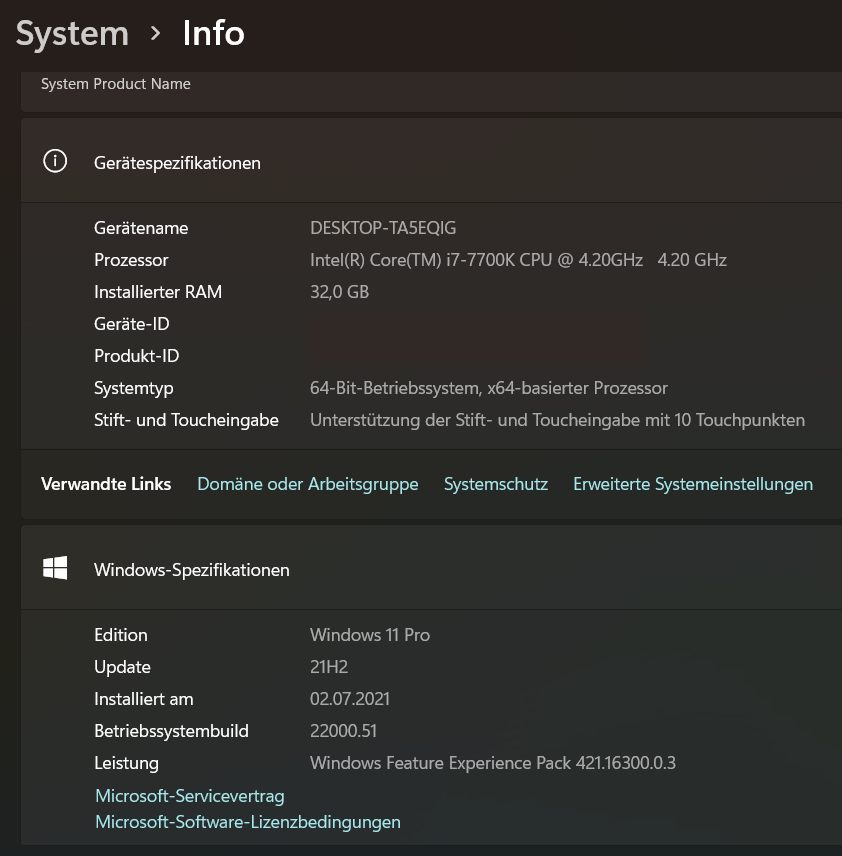This screenshot has height=856, width=842.
Task: Click the Windows Feature Experience Pack value
Action: click(x=493, y=763)
